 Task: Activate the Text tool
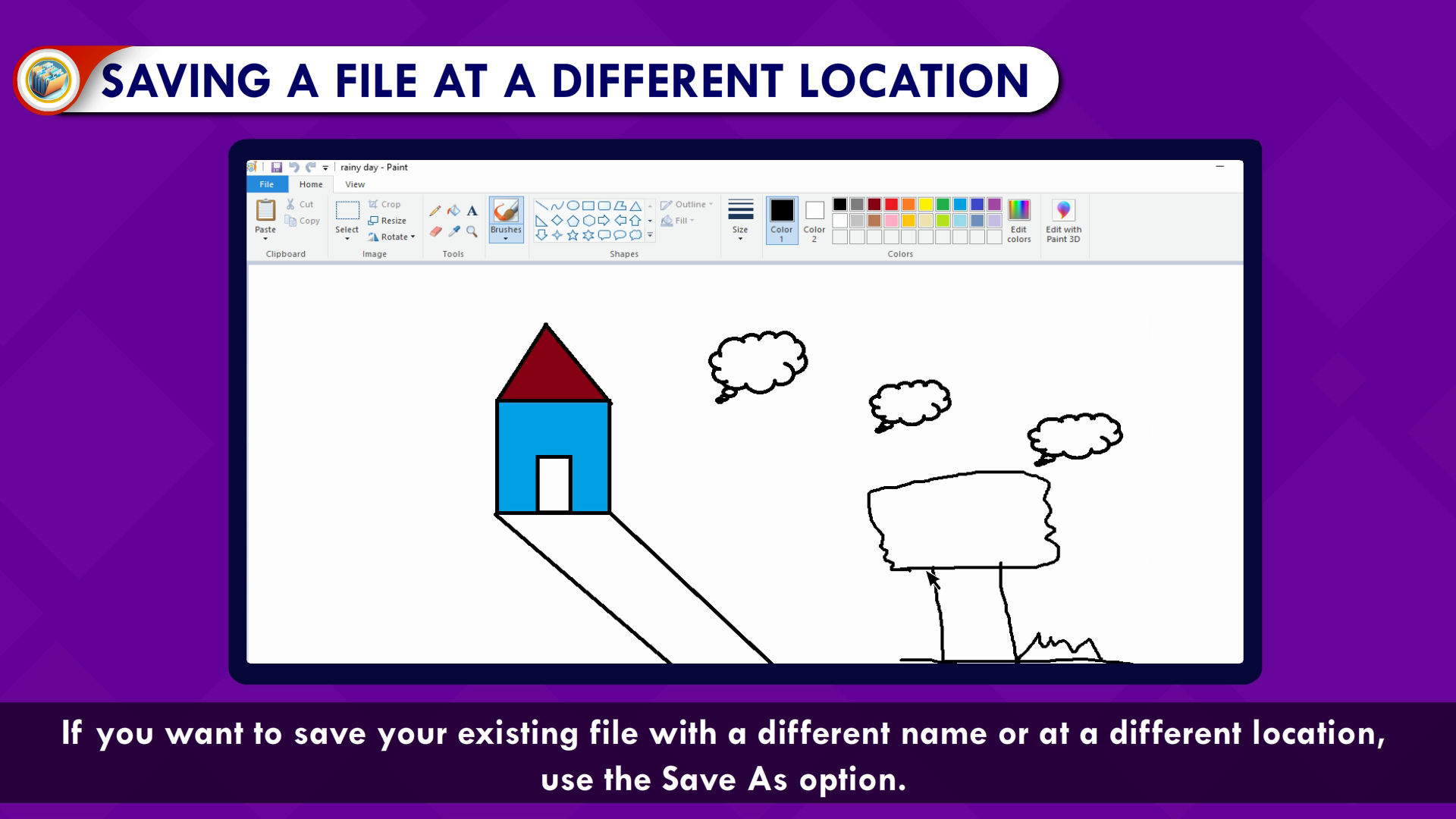(472, 211)
